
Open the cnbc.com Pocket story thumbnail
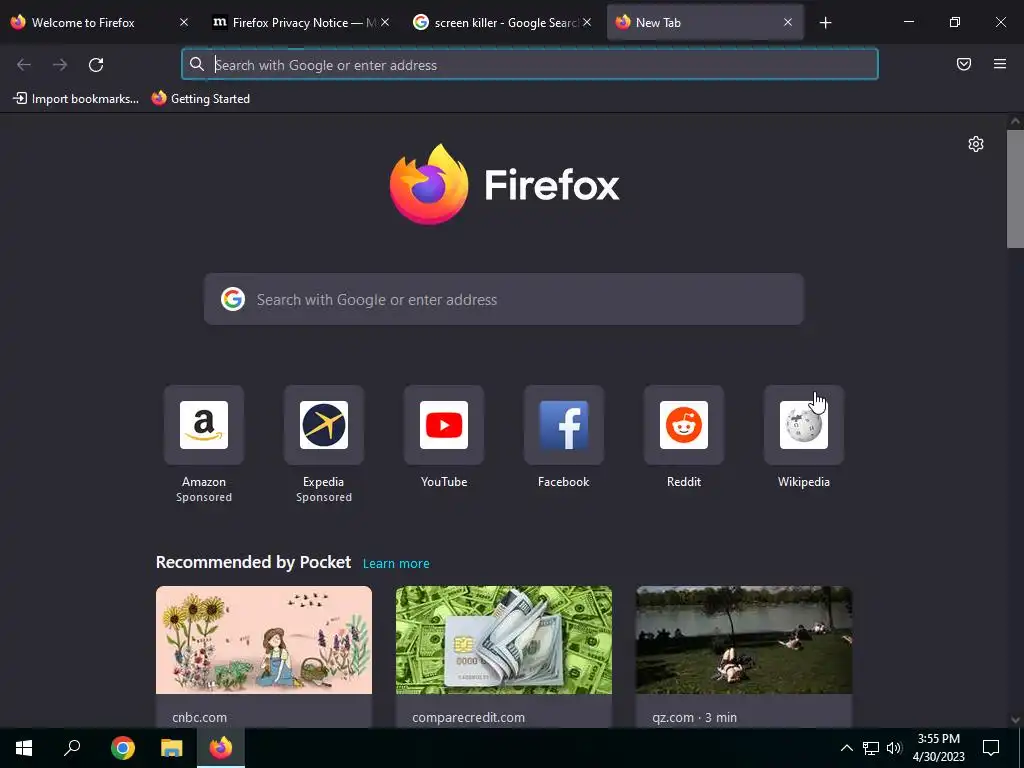point(264,640)
